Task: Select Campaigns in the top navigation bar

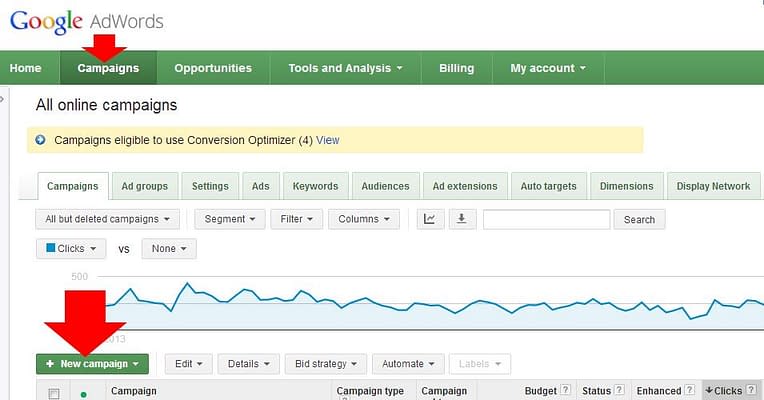Action: pos(108,68)
